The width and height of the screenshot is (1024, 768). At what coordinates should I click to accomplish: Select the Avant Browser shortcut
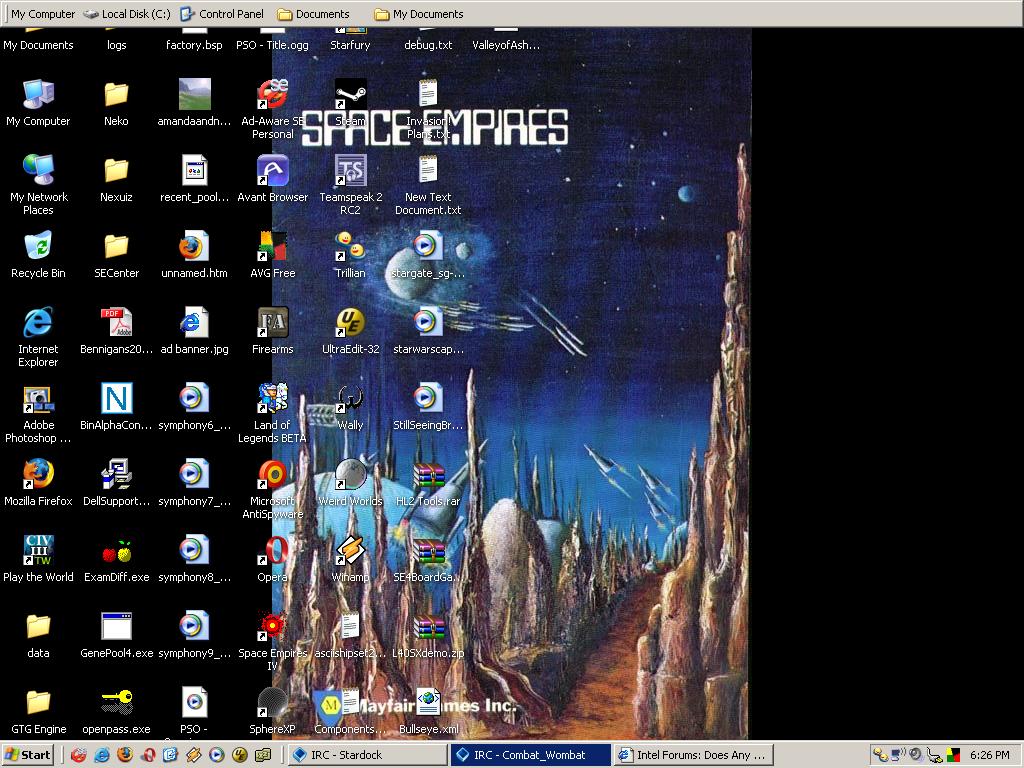(x=272, y=172)
